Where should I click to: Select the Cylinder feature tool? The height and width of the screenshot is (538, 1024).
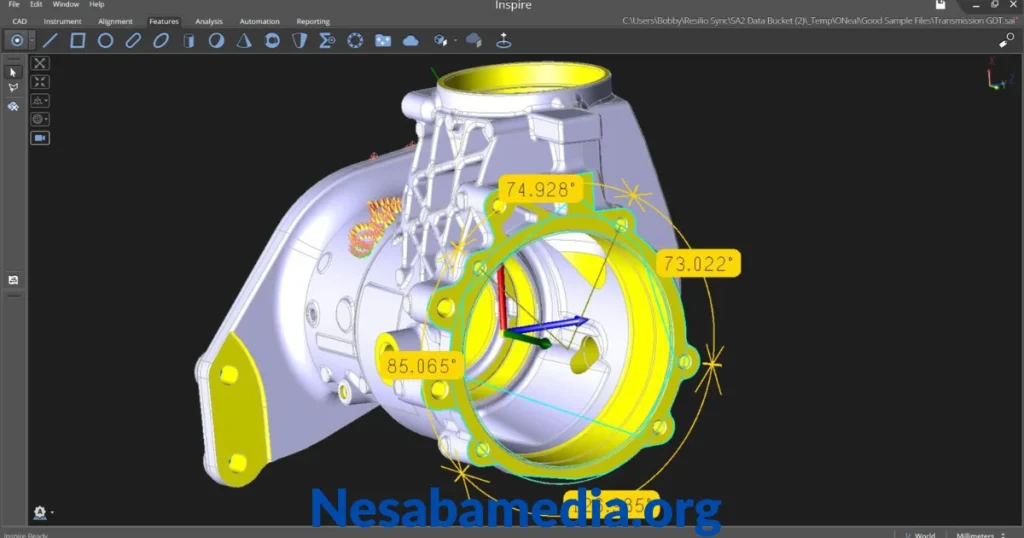(x=189, y=40)
